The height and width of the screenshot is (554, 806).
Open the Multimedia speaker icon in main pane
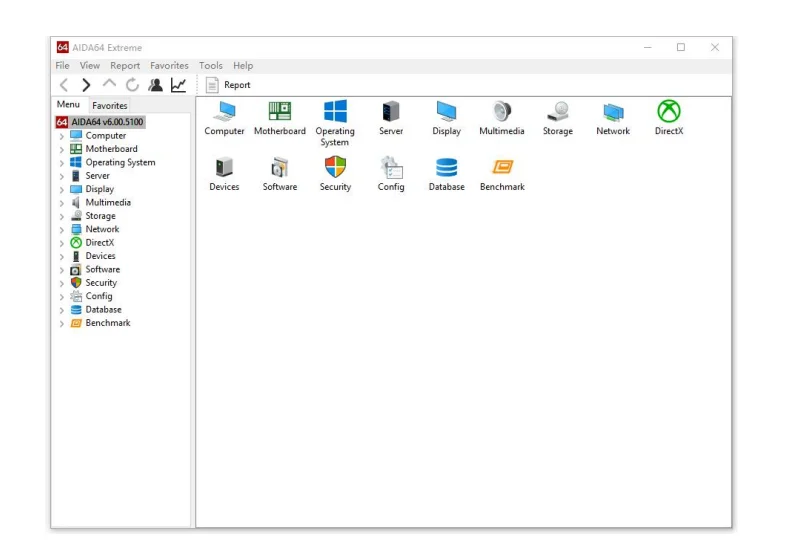click(502, 112)
